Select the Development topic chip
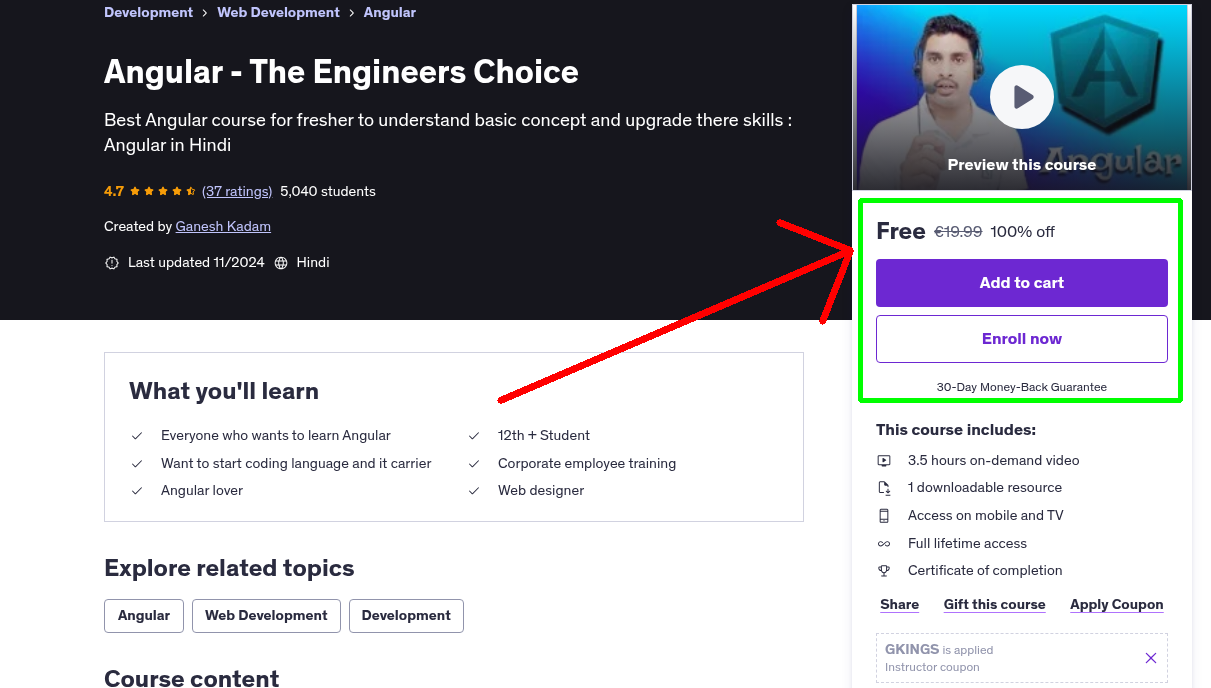This screenshot has width=1211, height=688. pyautogui.click(x=406, y=616)
